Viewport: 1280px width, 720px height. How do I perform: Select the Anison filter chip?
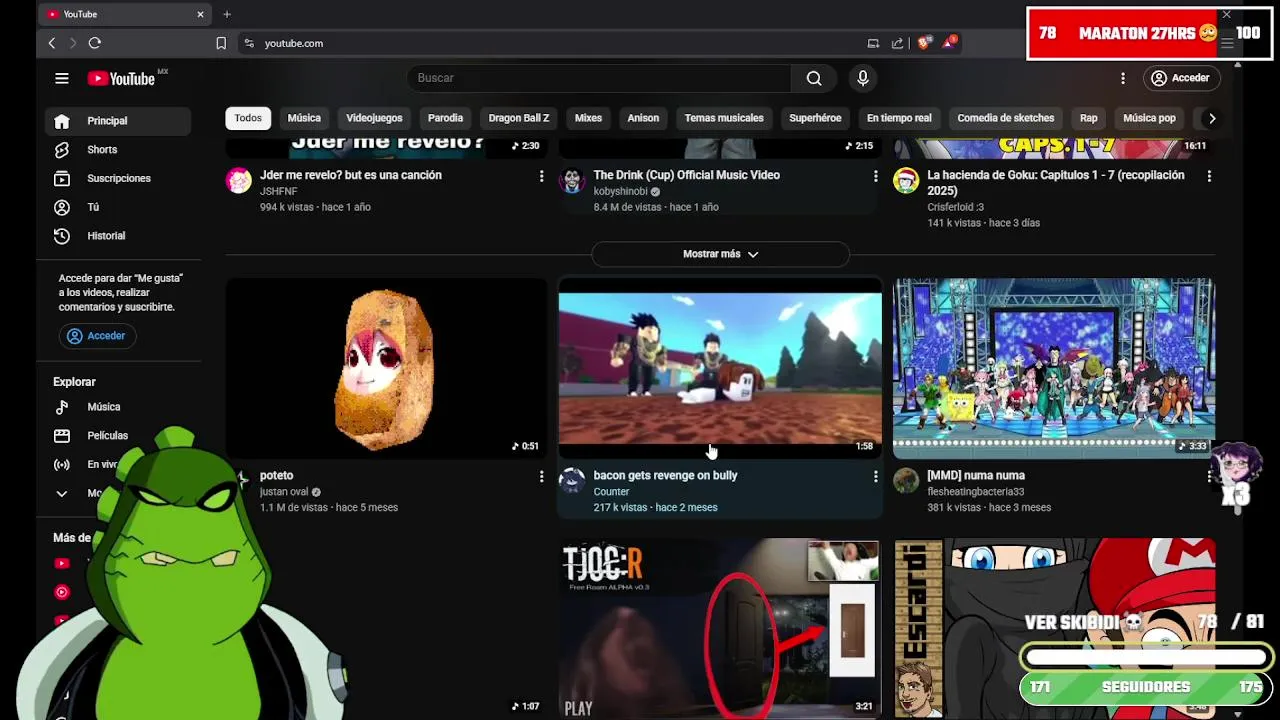643,118
